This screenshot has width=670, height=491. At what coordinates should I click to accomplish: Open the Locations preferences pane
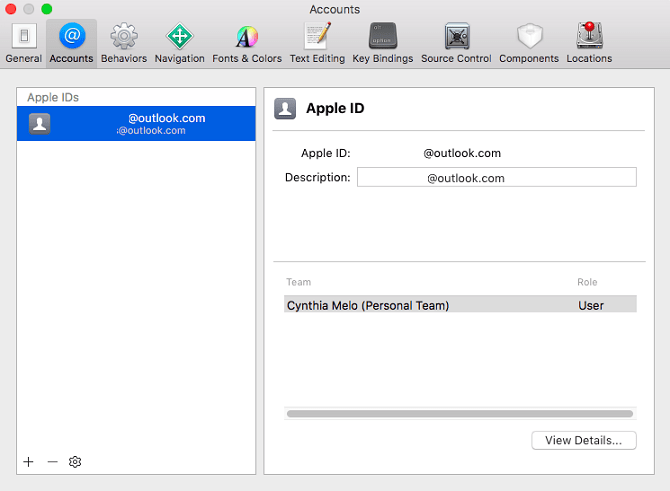tap(589, 43)
